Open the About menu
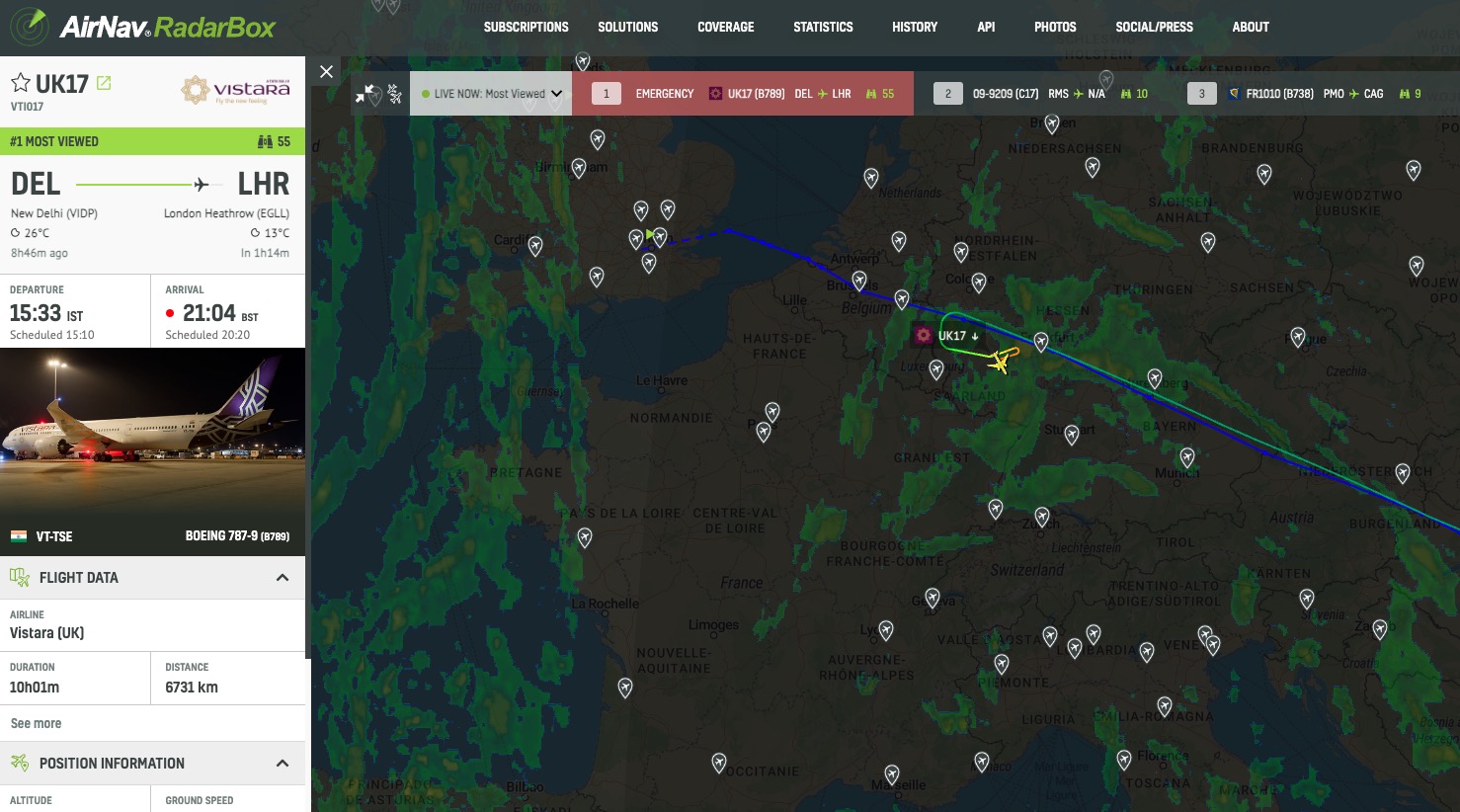Viewport: 1460px width, 812px height. pos(1251,27)
